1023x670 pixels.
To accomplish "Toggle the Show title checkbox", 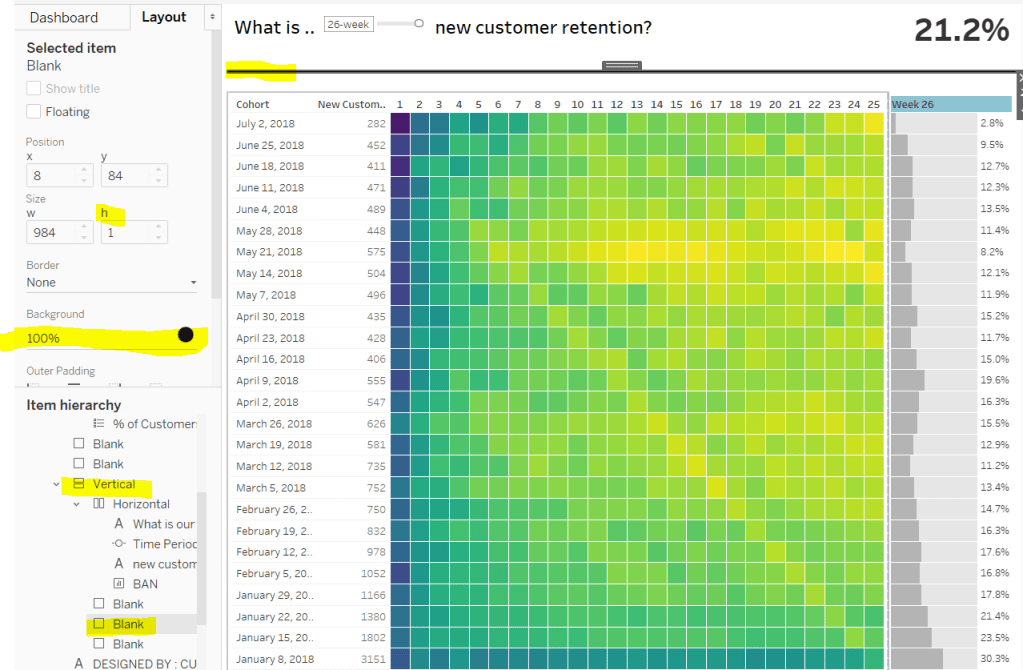I will pos(34,89).
